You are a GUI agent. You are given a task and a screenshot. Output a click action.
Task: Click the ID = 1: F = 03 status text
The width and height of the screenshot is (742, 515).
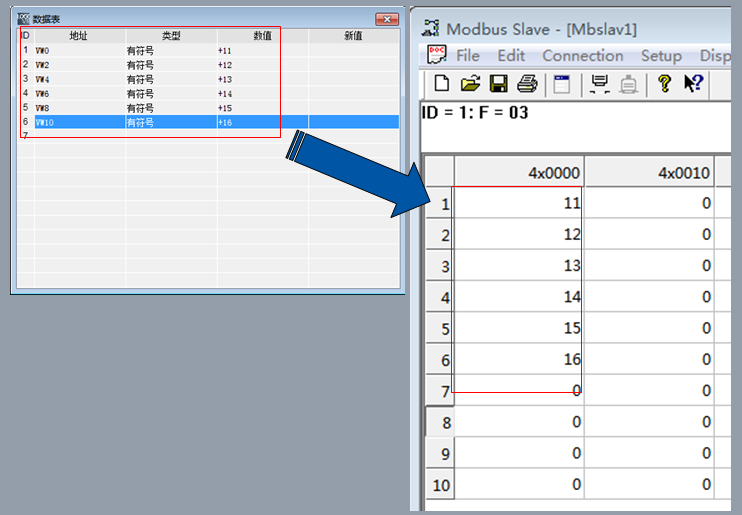(x=474, y=113)
